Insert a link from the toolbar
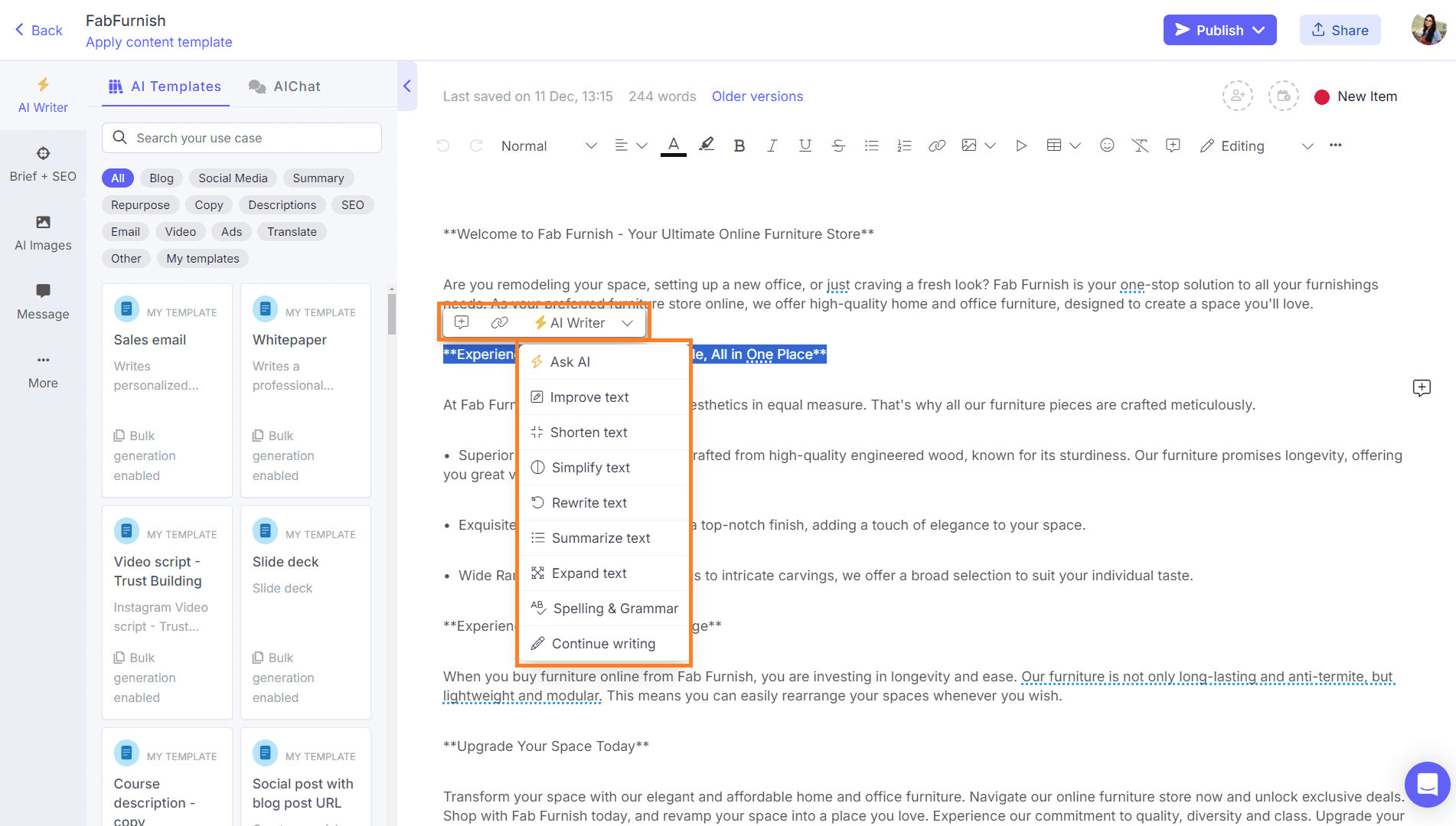Image resolution: width=1456 pixels, height=826 pixels. coord(937,145)
